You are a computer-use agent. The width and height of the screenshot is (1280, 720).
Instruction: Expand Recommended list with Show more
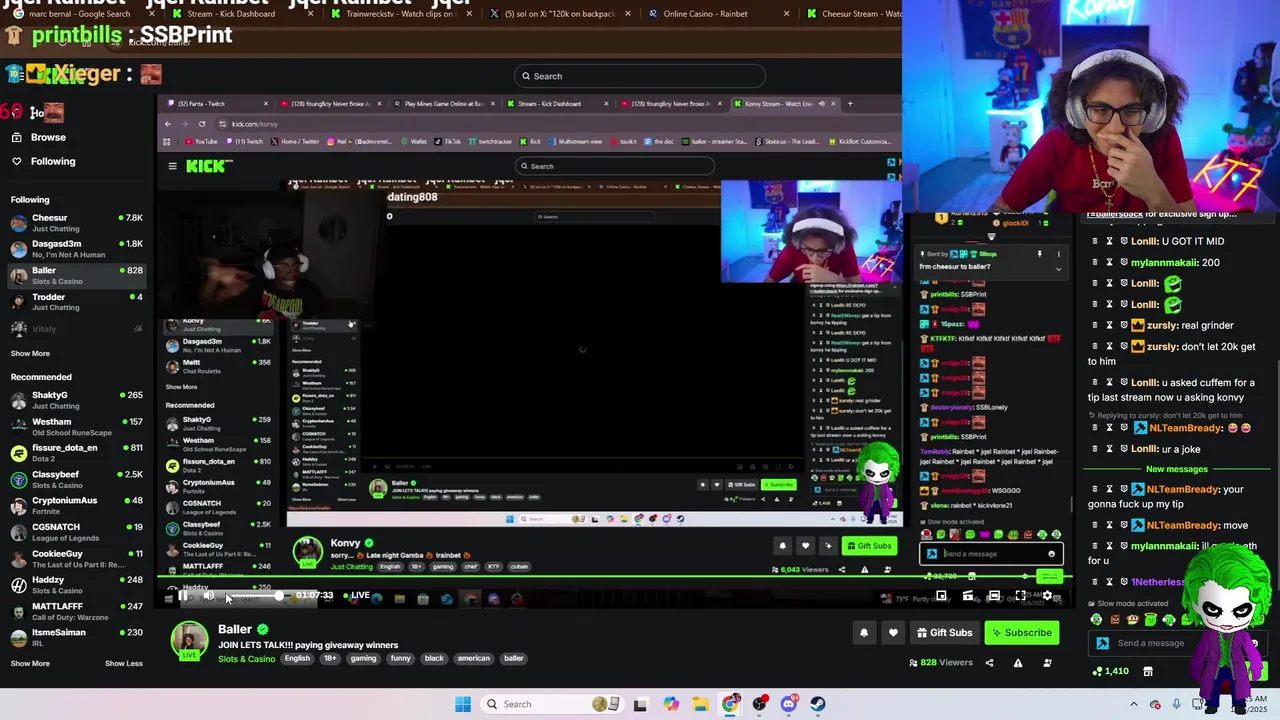pyautogui.click(x=30, y=663)
